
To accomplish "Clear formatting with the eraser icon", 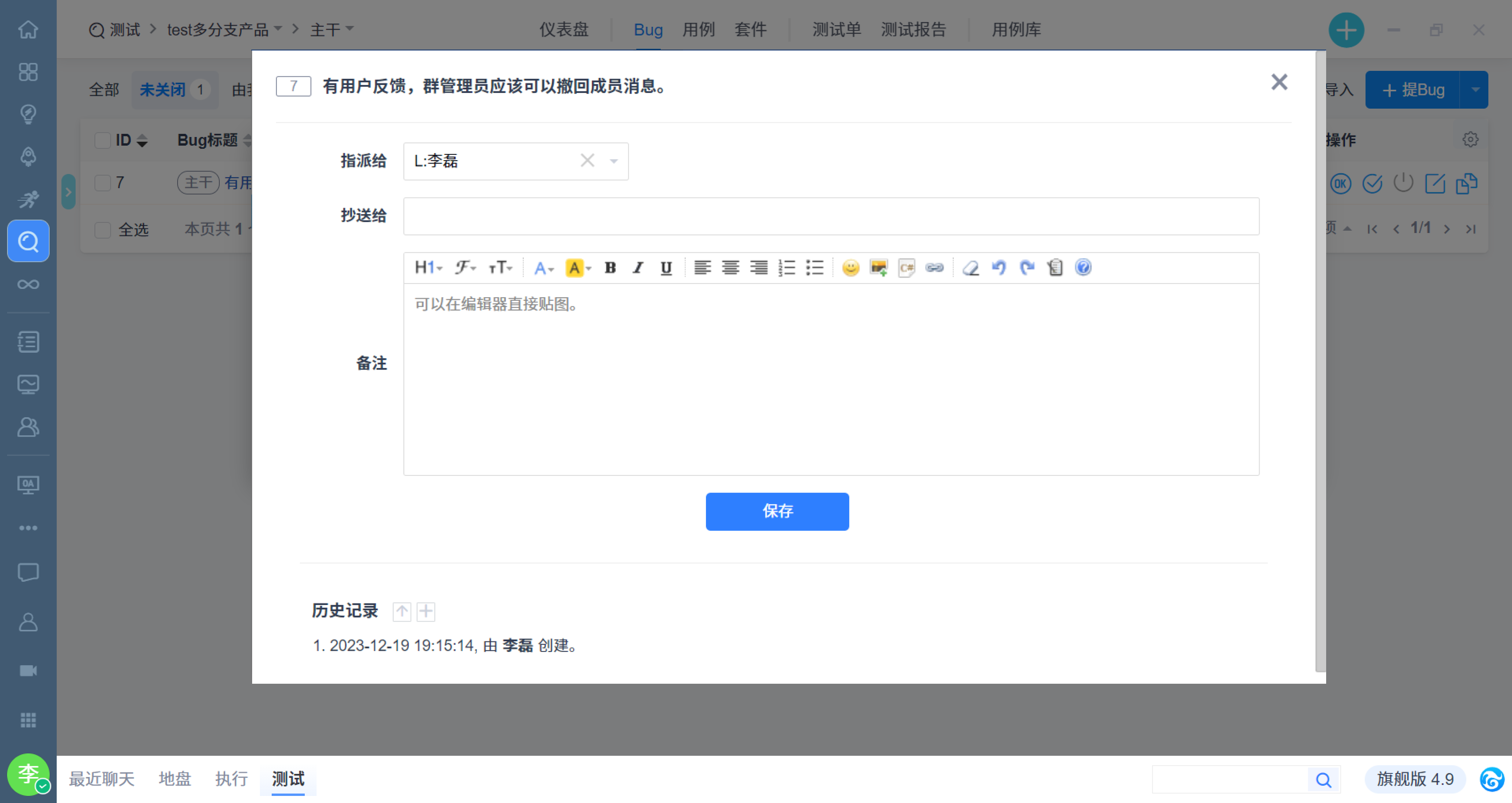I will click(x=971, y=268).
